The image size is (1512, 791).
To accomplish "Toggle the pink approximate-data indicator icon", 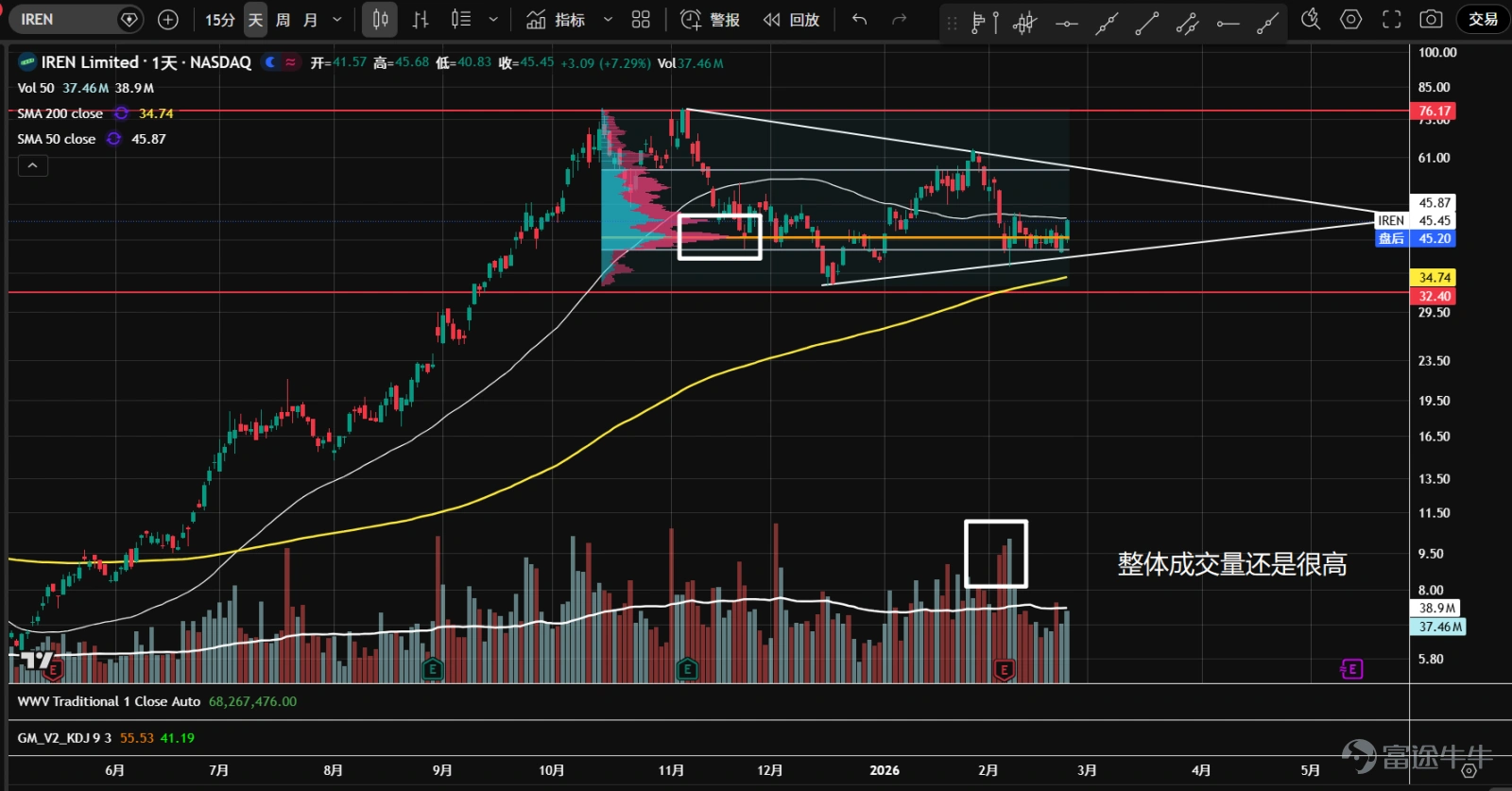I will (290, 62).
